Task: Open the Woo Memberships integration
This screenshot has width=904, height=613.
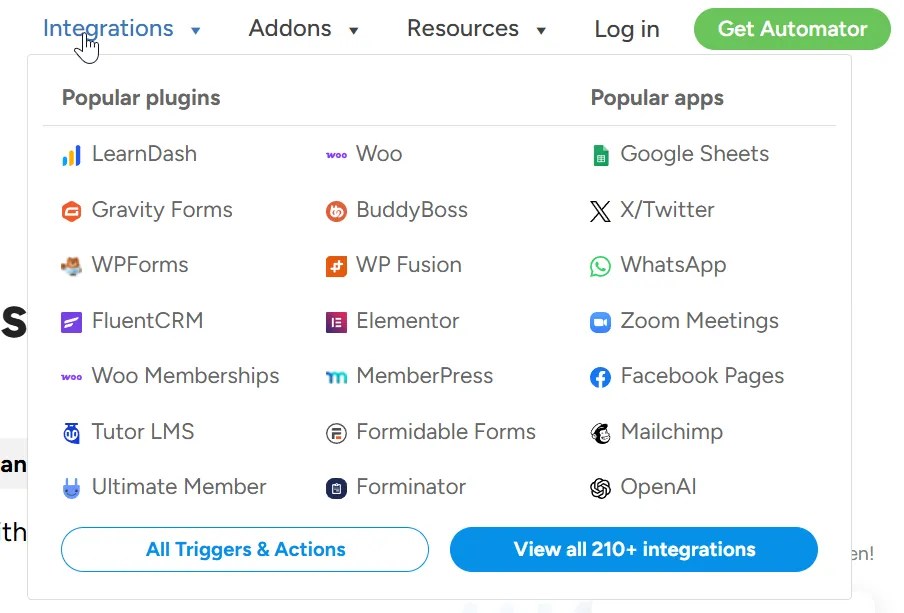Action: (x=185, y=376)
